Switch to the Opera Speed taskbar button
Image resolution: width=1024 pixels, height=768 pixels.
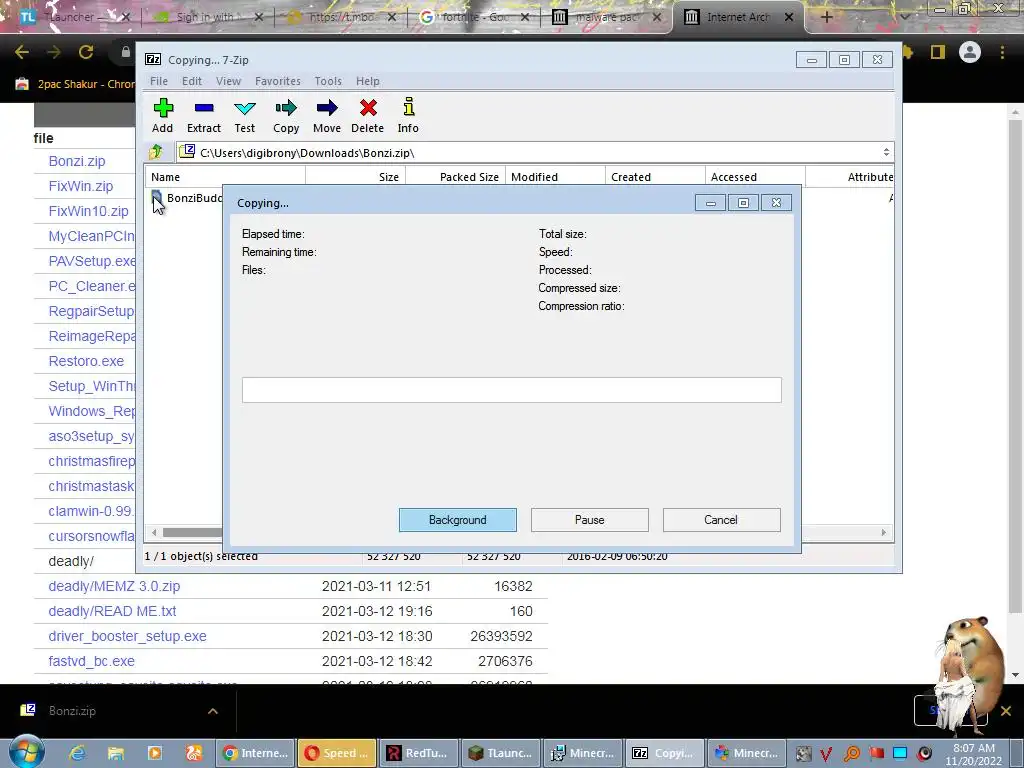coord(337,753)
